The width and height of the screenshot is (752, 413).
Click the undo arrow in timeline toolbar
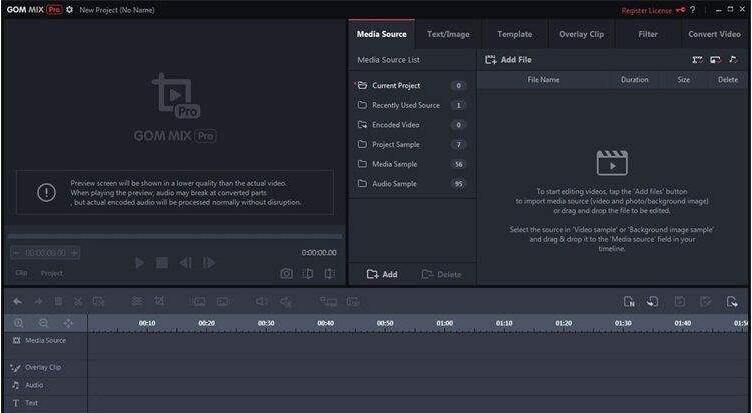(18, 302)
